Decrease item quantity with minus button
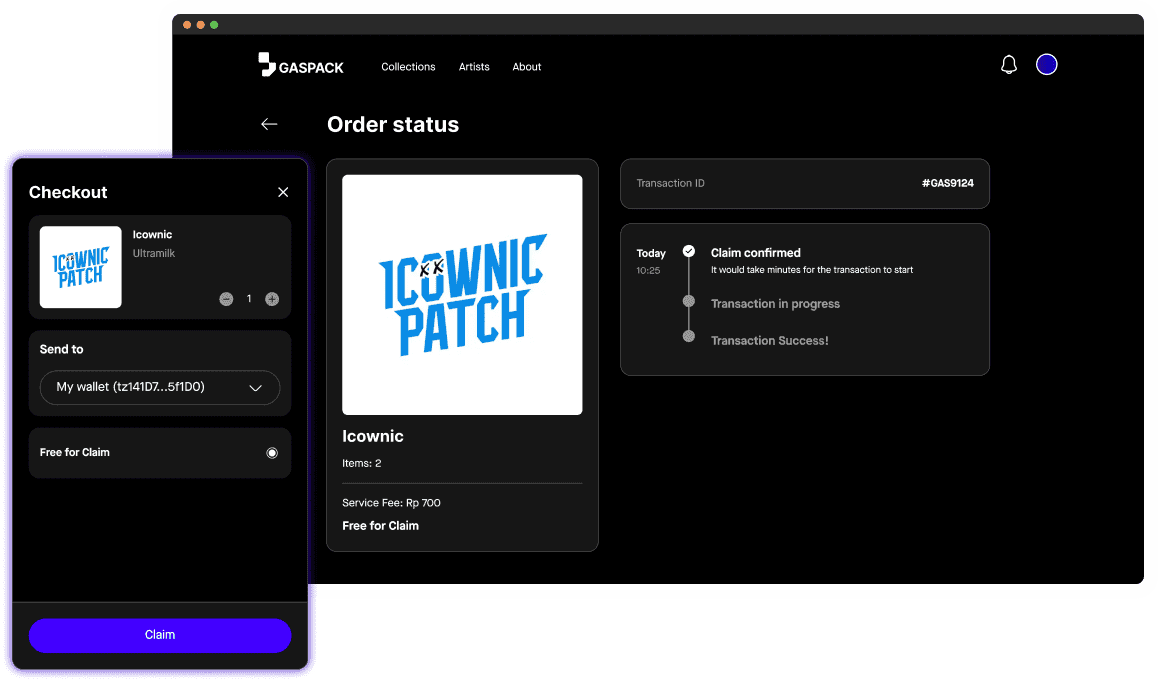Viewport: 1158px width, 681px height. point(226,299)
